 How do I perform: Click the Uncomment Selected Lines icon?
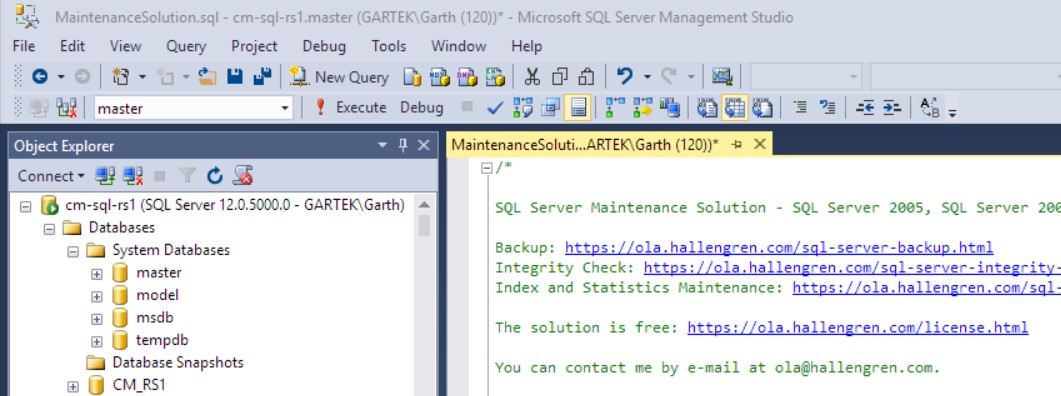[x=827, y=107]
